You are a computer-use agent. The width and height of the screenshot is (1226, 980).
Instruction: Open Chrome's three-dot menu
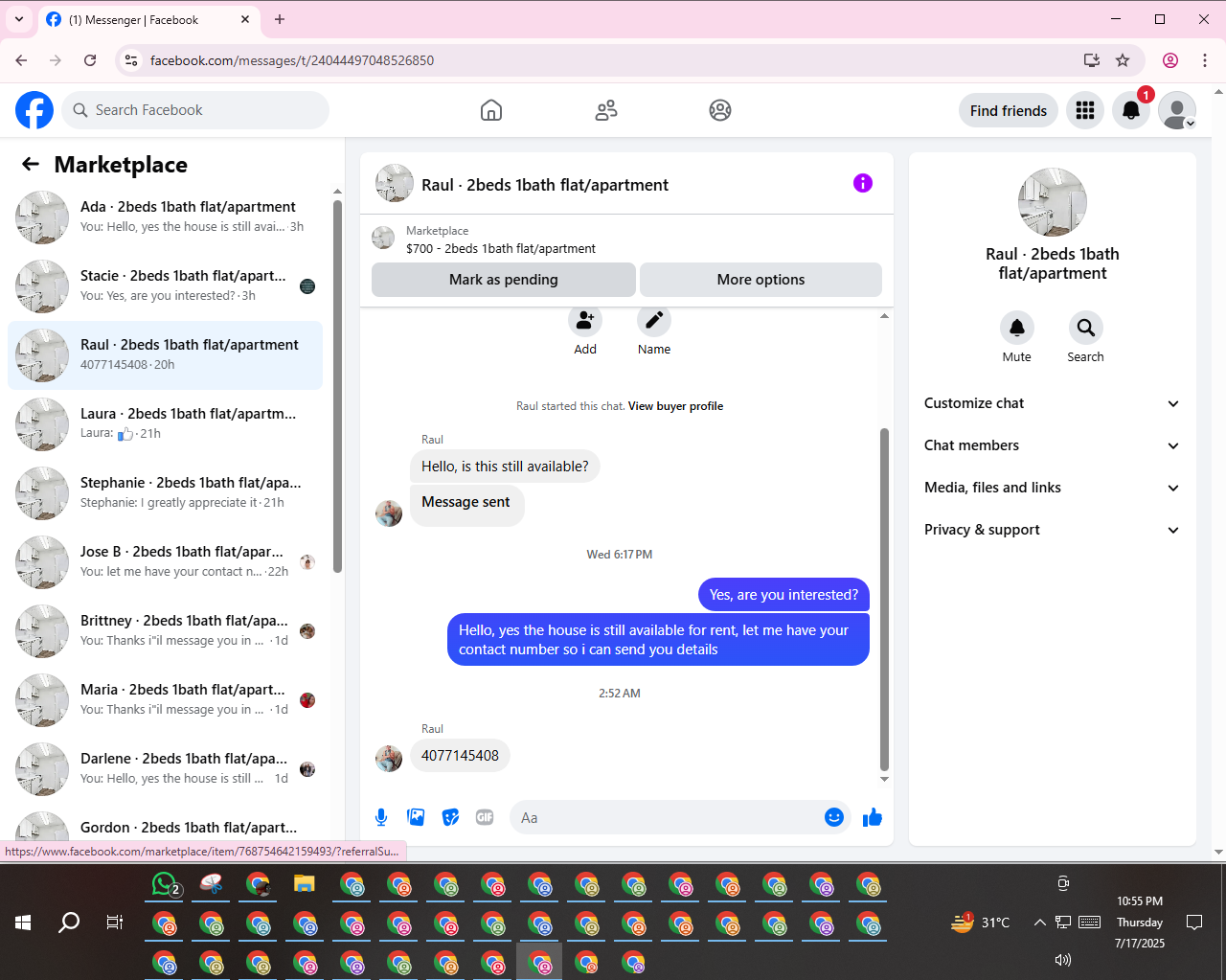(1205, 60)
